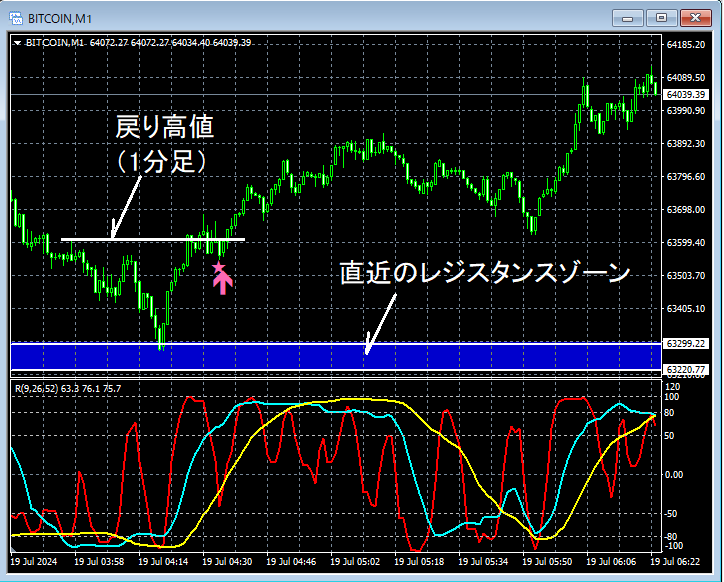Click time axis label 19 Jul 04:14
The height and width of the screenshot is (582, 724).
tap(163, 562)
